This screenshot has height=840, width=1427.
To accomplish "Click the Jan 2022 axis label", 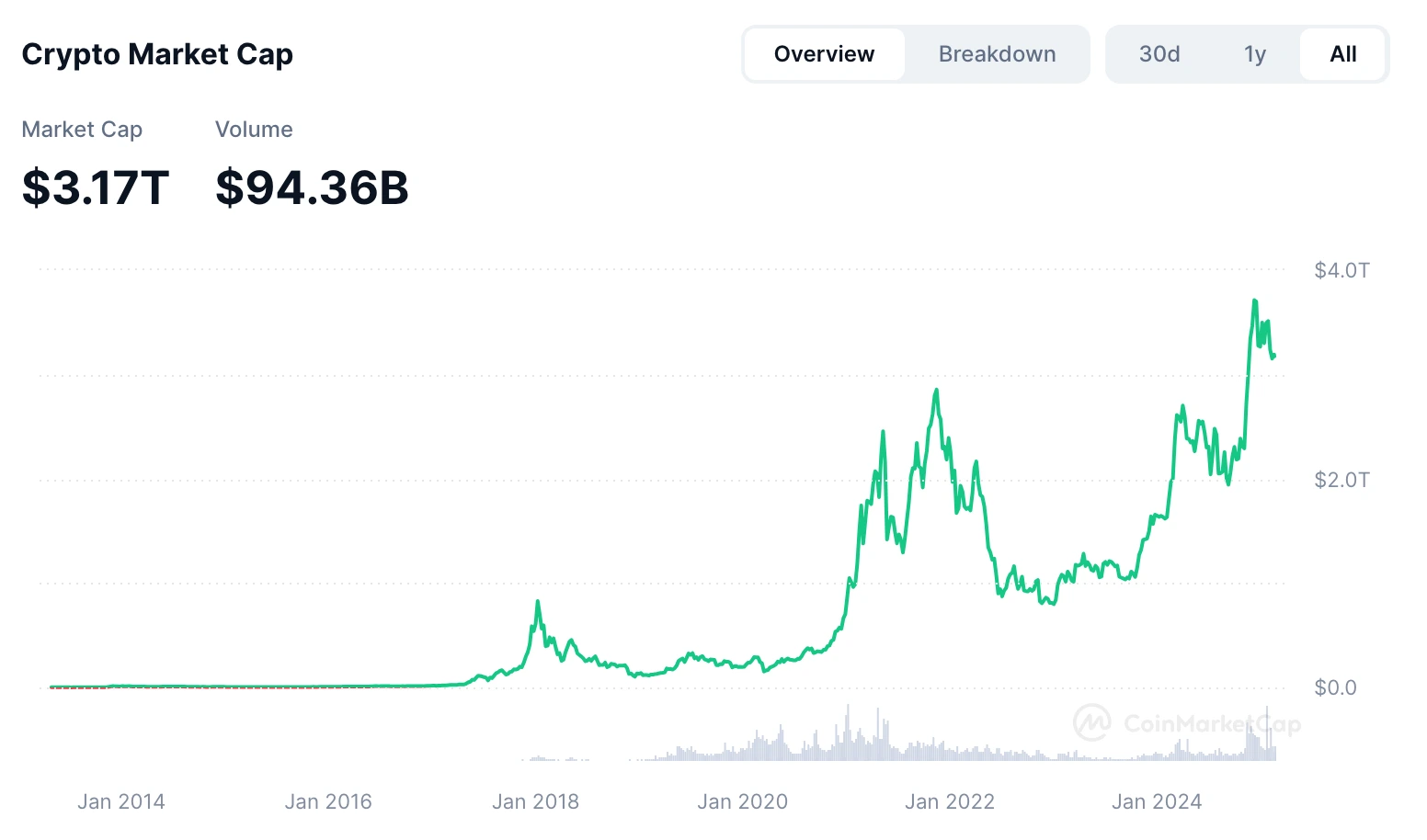I will (950, 801).
